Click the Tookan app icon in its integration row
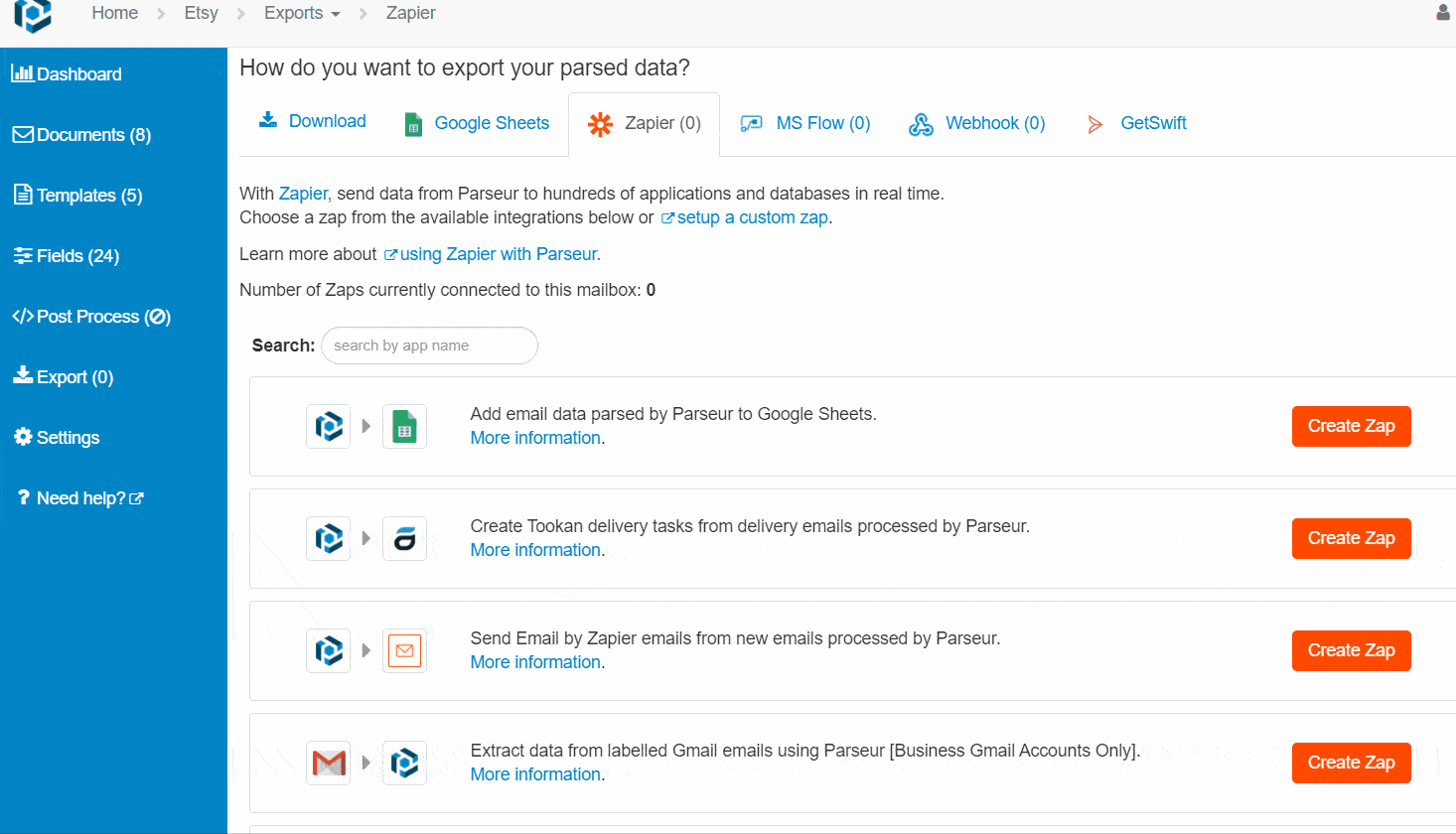 pyautogui.click(x=404, y=538)
